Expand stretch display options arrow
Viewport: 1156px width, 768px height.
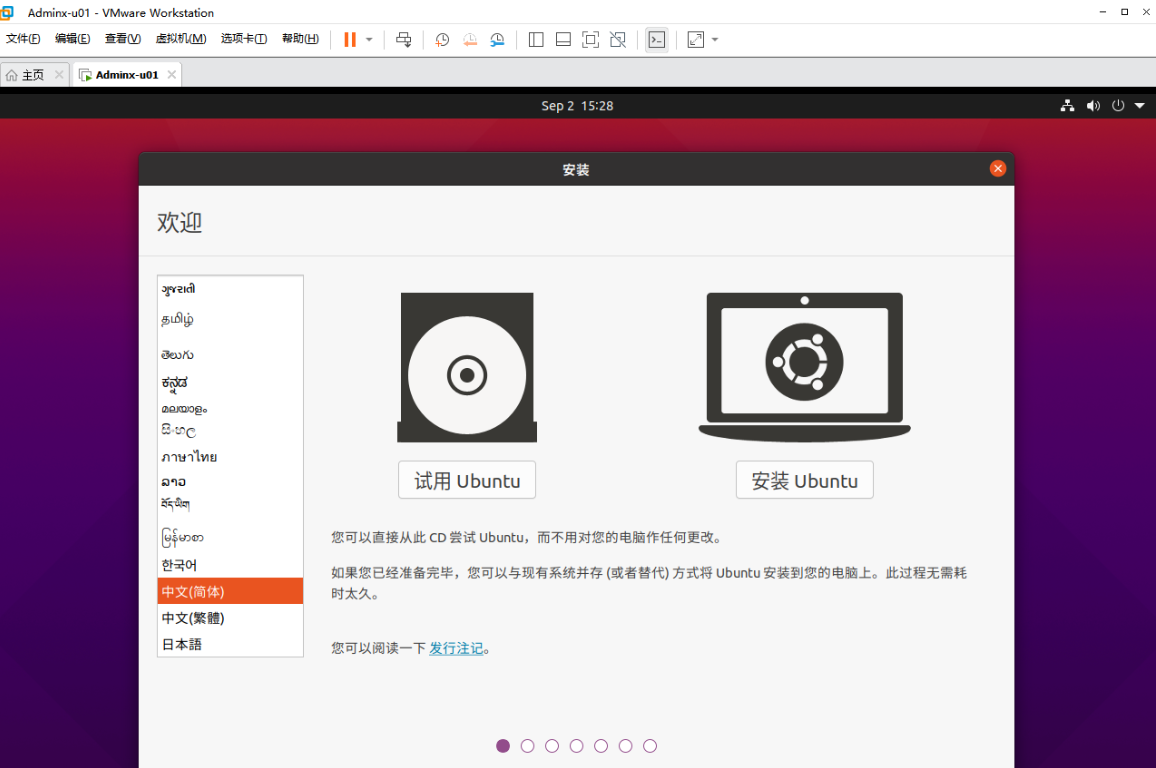pyautogui.click(x=715, y=40)
